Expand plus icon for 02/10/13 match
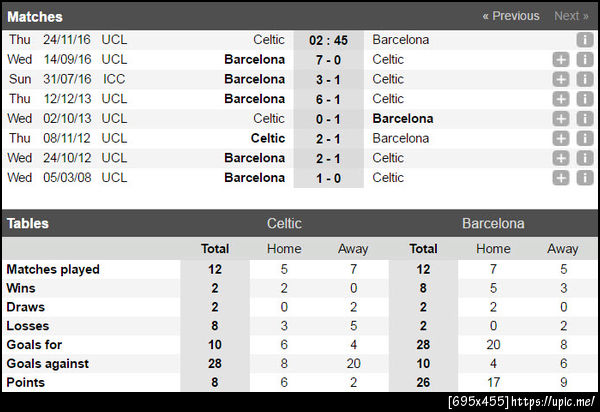The height and width of the screenshot is (412, 600). point(561,119)
